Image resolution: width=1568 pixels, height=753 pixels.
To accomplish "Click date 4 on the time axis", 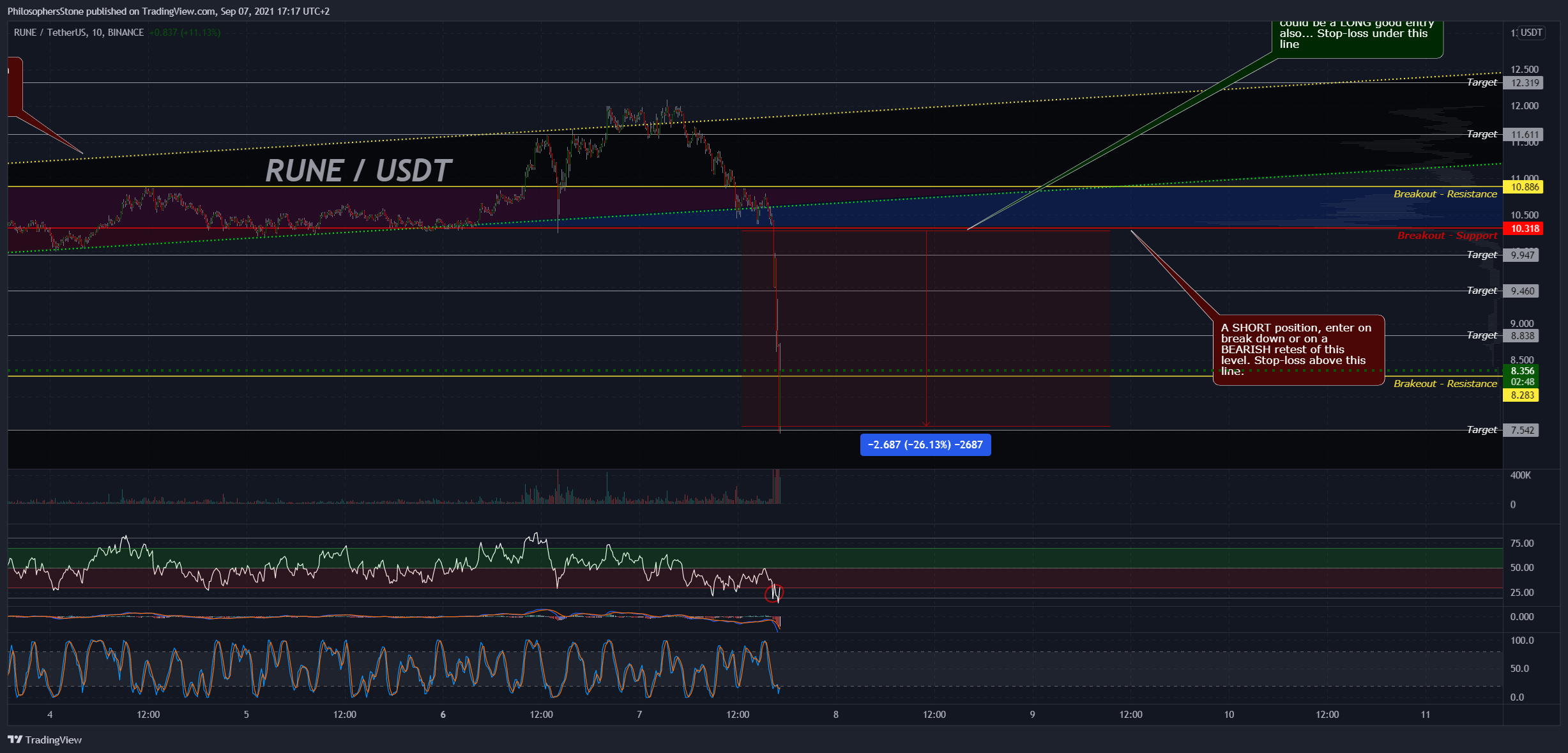I will [50, 715].
